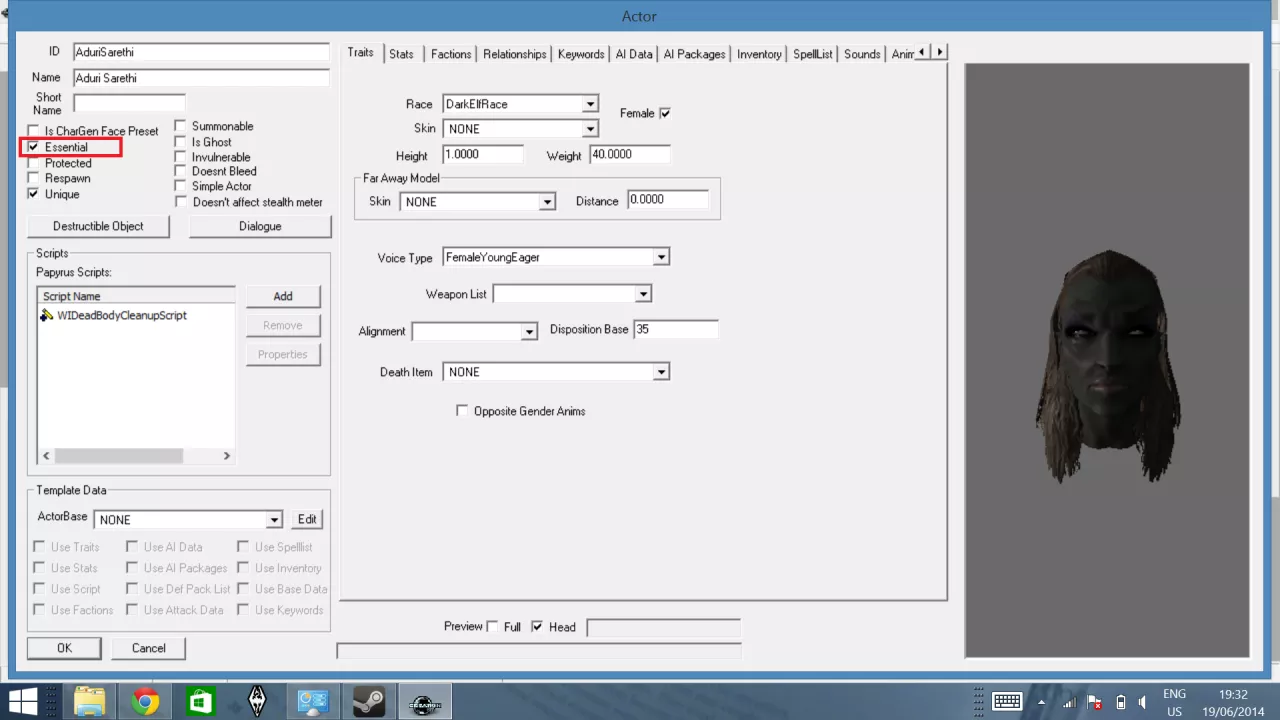Viewport: 1280px width, 720px height.
Task: Click the script list horizontal scrollbar thumb
Action: [x=119, y=456]
